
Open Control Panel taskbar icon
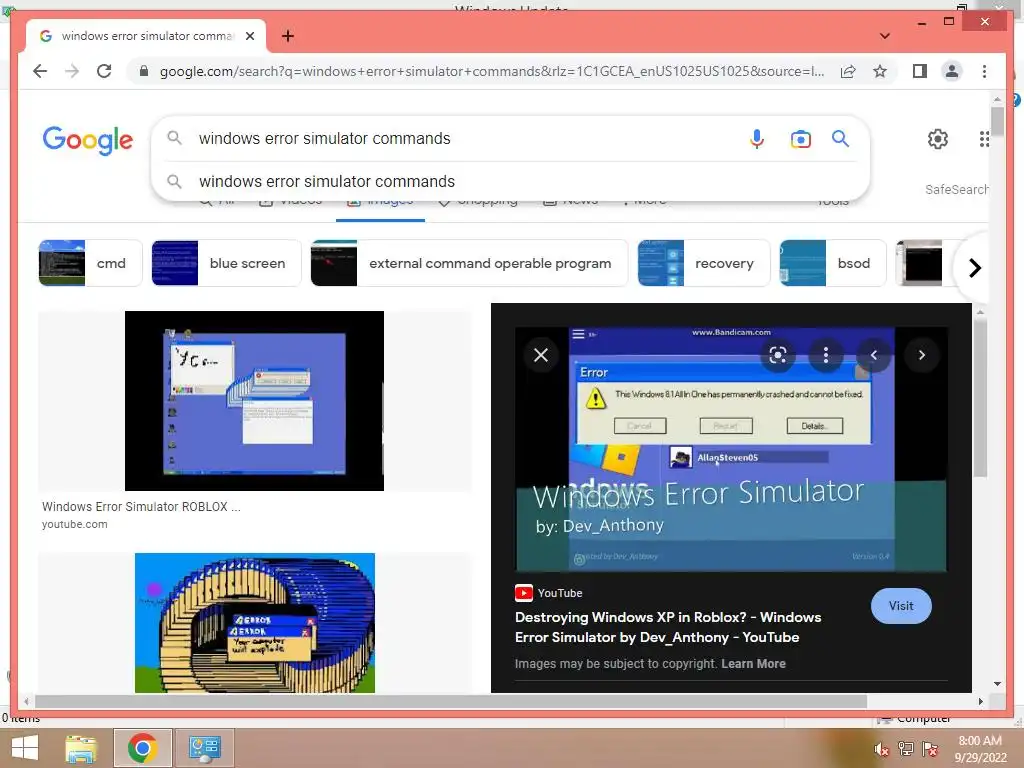204,748
